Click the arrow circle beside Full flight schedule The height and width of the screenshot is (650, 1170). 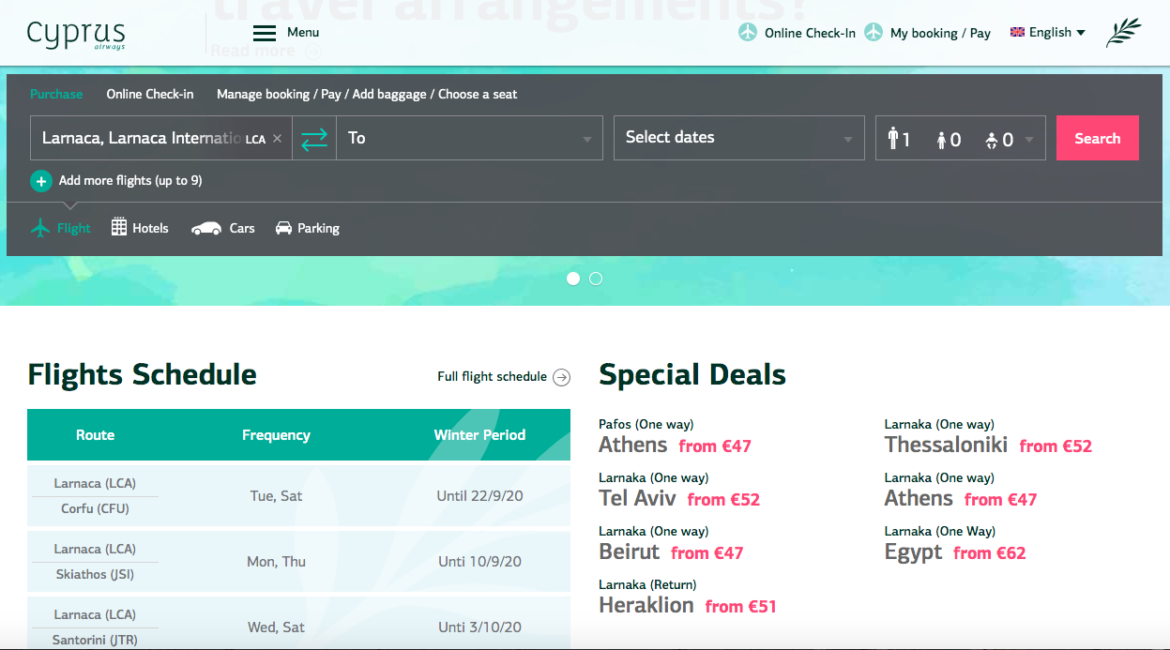pos(562,377)
